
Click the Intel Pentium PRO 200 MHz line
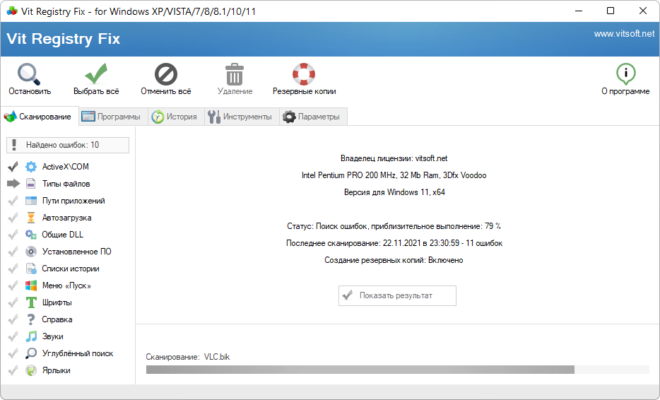pyautogui.click(x=394, y=175)
